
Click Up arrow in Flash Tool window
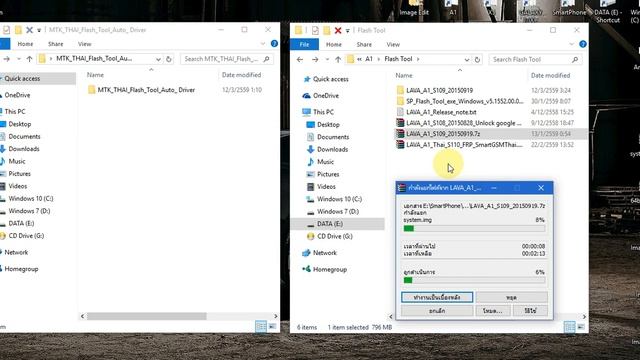click(x=338, y=60)
